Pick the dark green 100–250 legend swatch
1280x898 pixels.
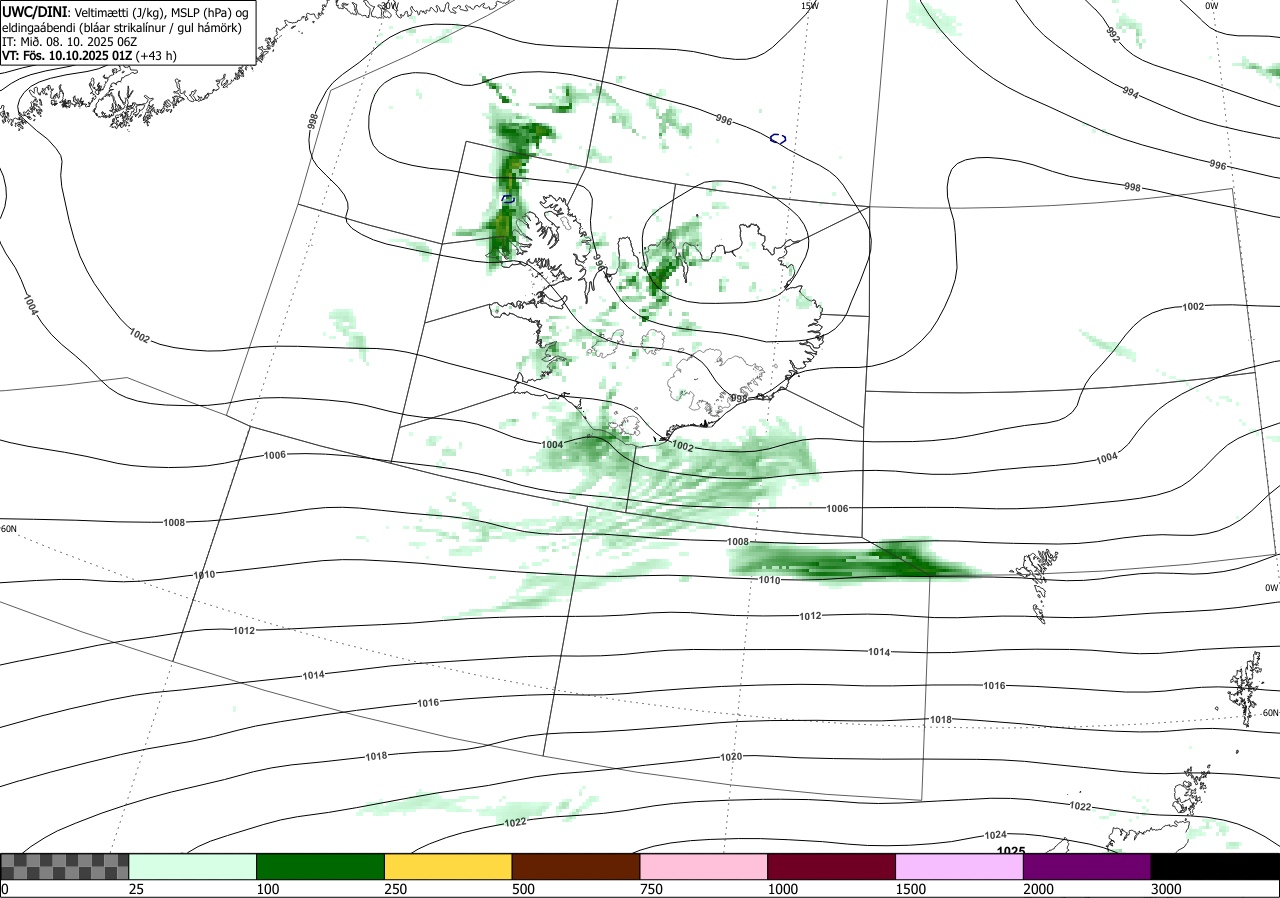point(321,866)
